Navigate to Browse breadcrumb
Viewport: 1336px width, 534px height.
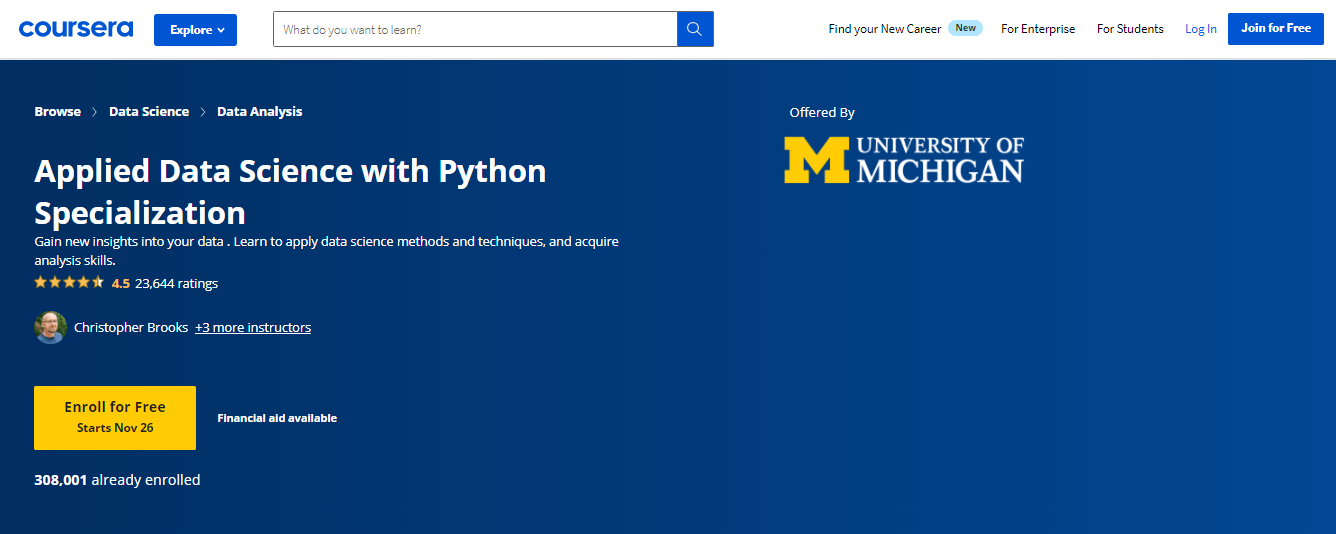58,112
